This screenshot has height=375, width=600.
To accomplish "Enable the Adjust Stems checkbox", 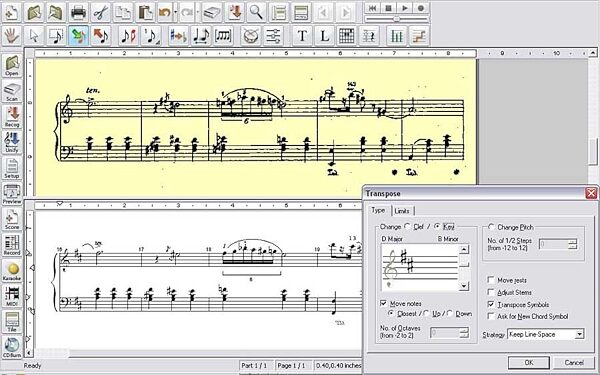I will click(x=491, y=292).
